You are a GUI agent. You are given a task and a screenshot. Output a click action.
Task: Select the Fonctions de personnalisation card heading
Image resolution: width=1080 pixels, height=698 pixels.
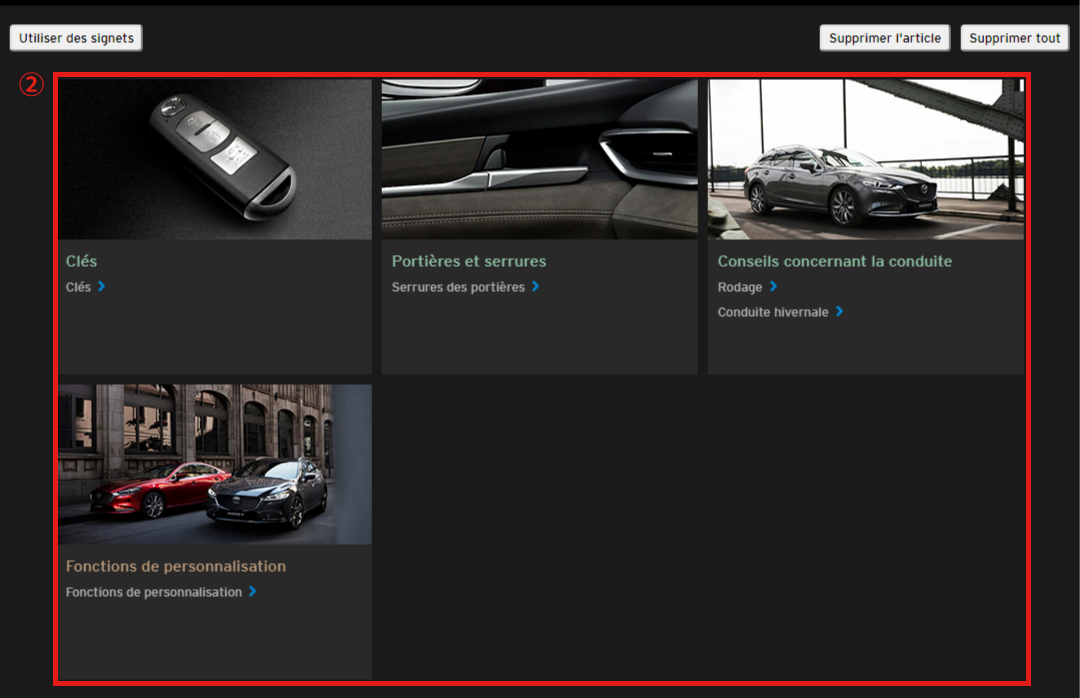click(176, 566)
